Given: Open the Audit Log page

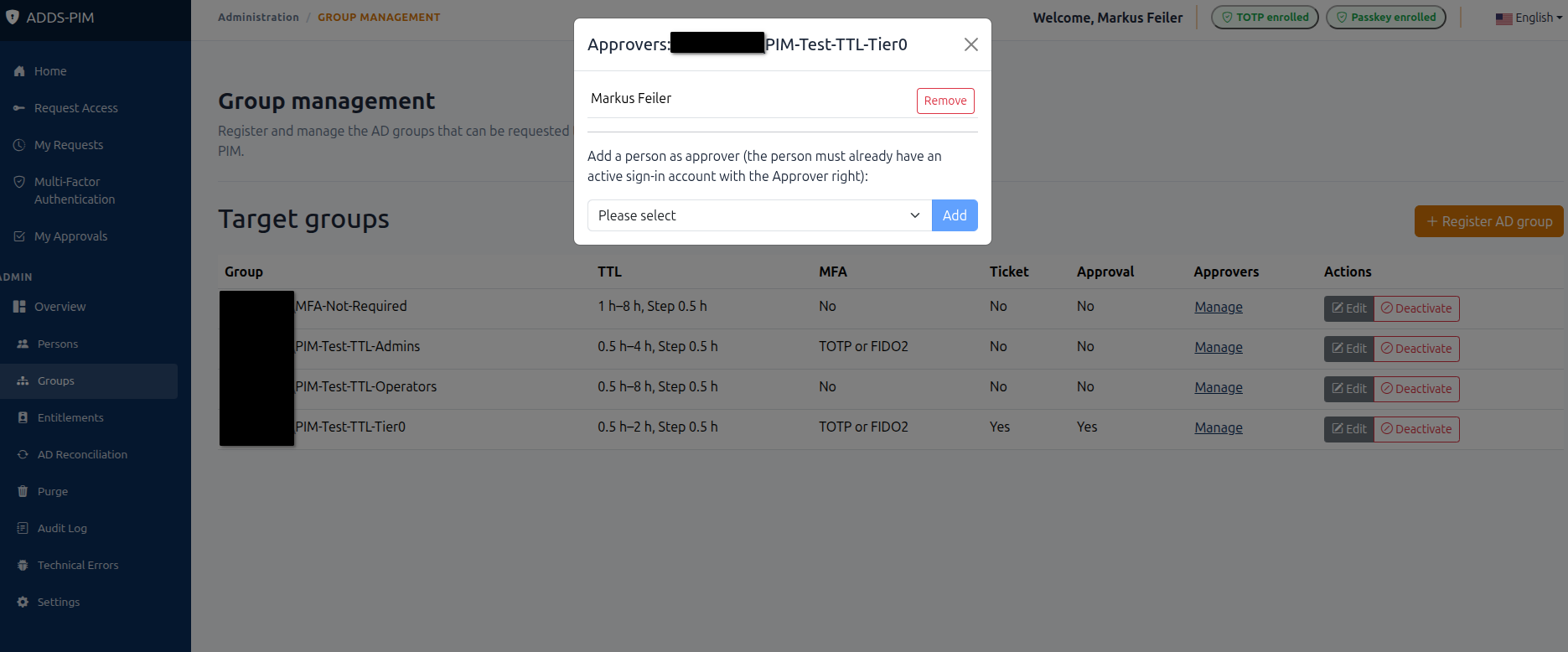Looking at the screenshot, I should point(62,529).
